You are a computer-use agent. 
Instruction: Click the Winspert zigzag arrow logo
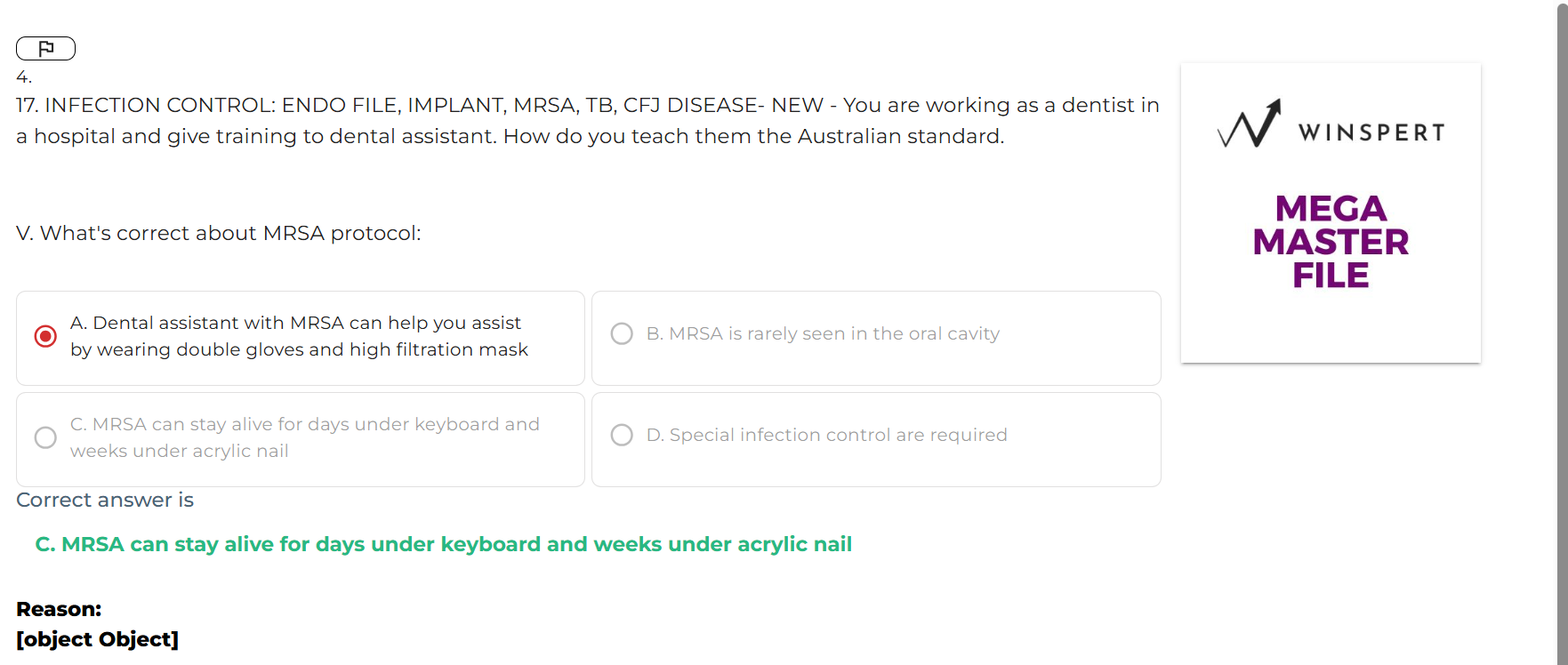pos(1250,124)
